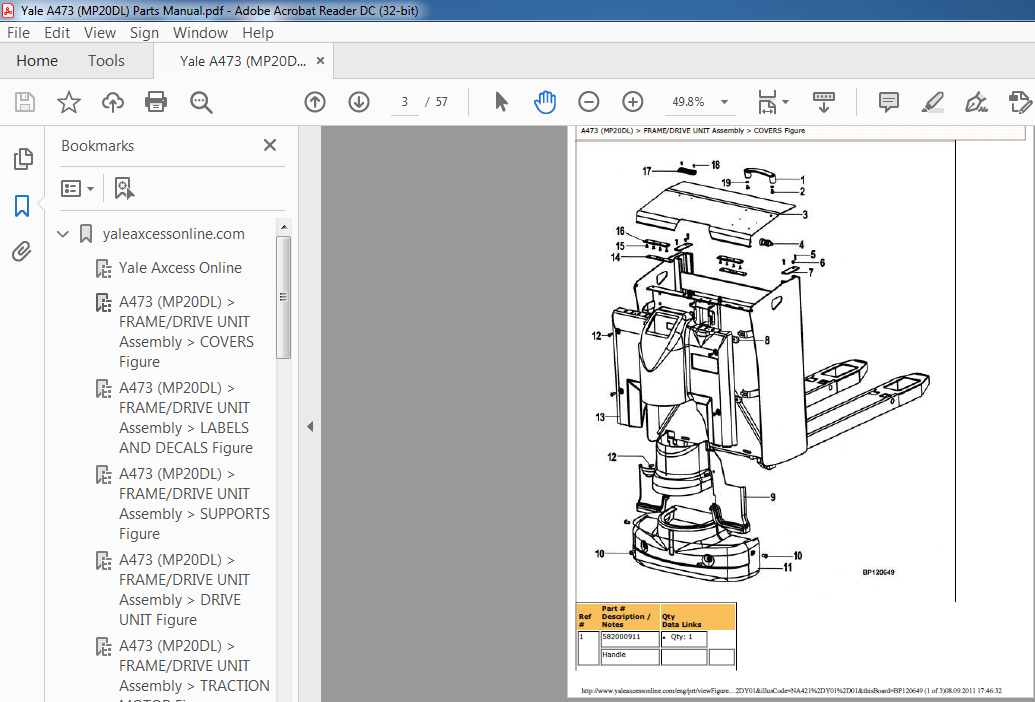This screenshot has width=1035, height=702.
Task: Click the 49.8% zoom value field
Action: point(688,102)
